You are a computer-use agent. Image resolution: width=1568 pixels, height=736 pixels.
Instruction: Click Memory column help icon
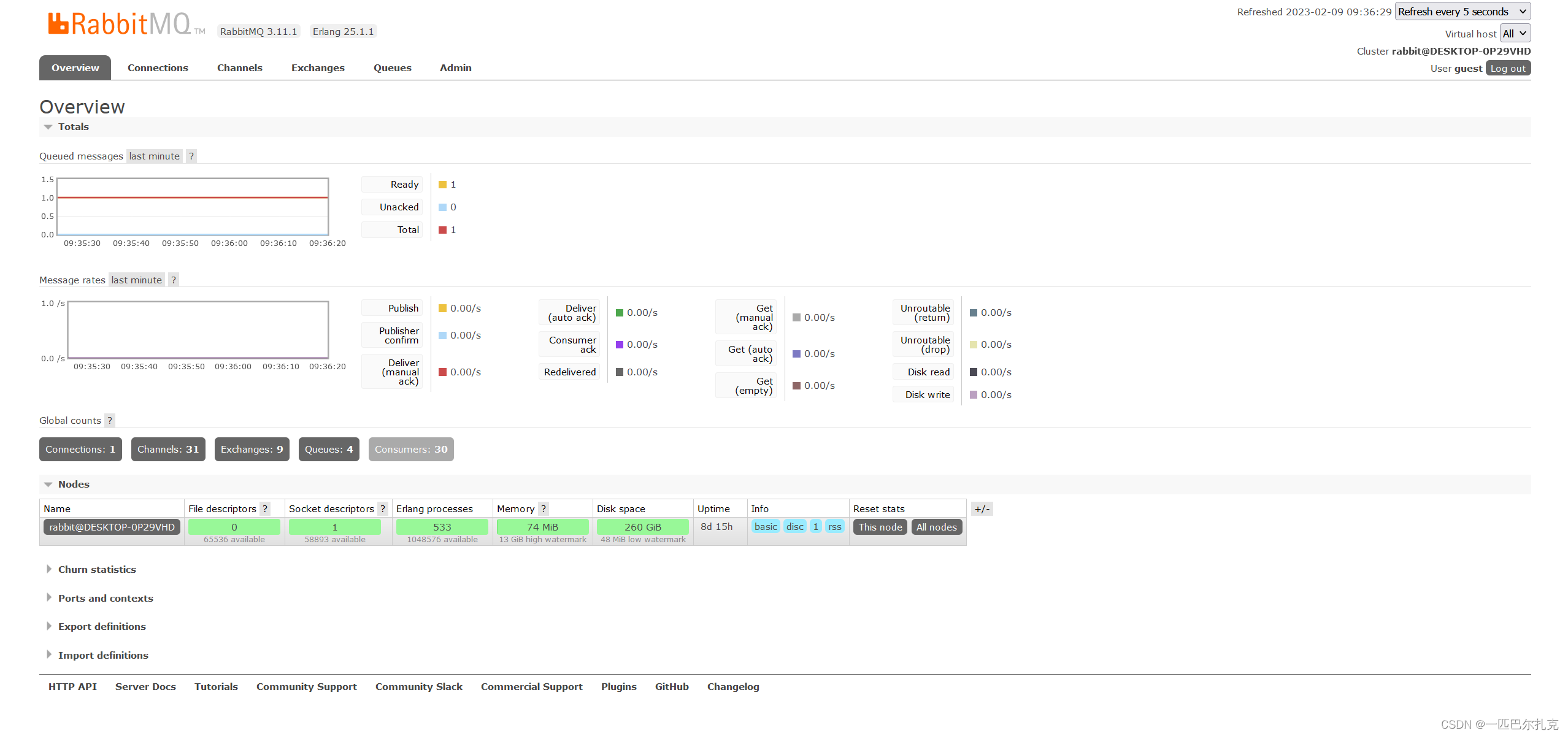coord(544,509)
